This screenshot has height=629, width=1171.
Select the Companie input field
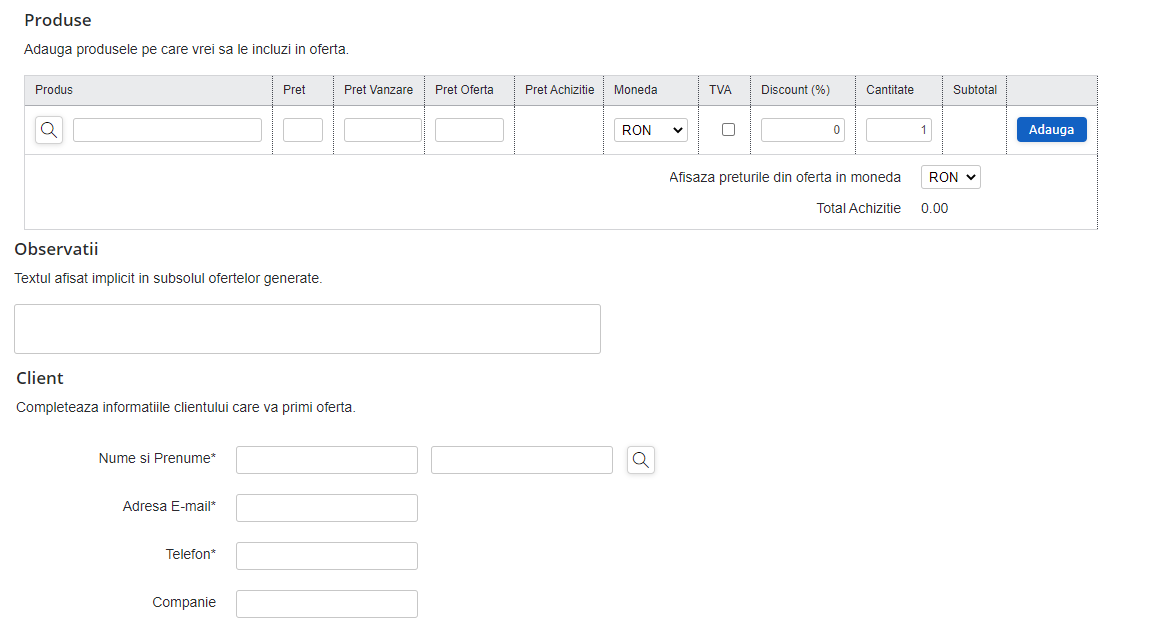[x=327, y=604]
